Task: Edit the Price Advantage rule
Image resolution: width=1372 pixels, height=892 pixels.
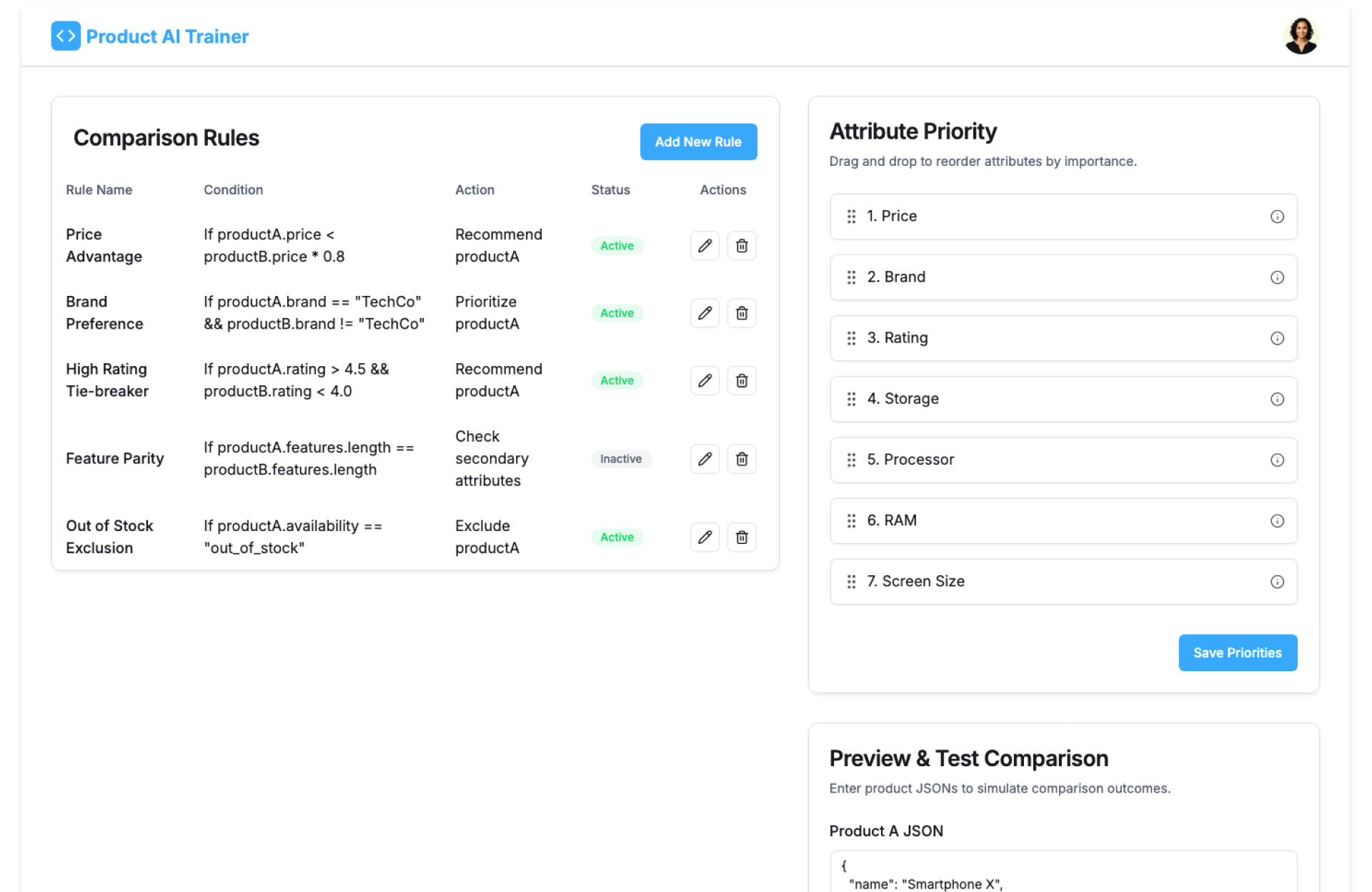Action: coord(705,245)
